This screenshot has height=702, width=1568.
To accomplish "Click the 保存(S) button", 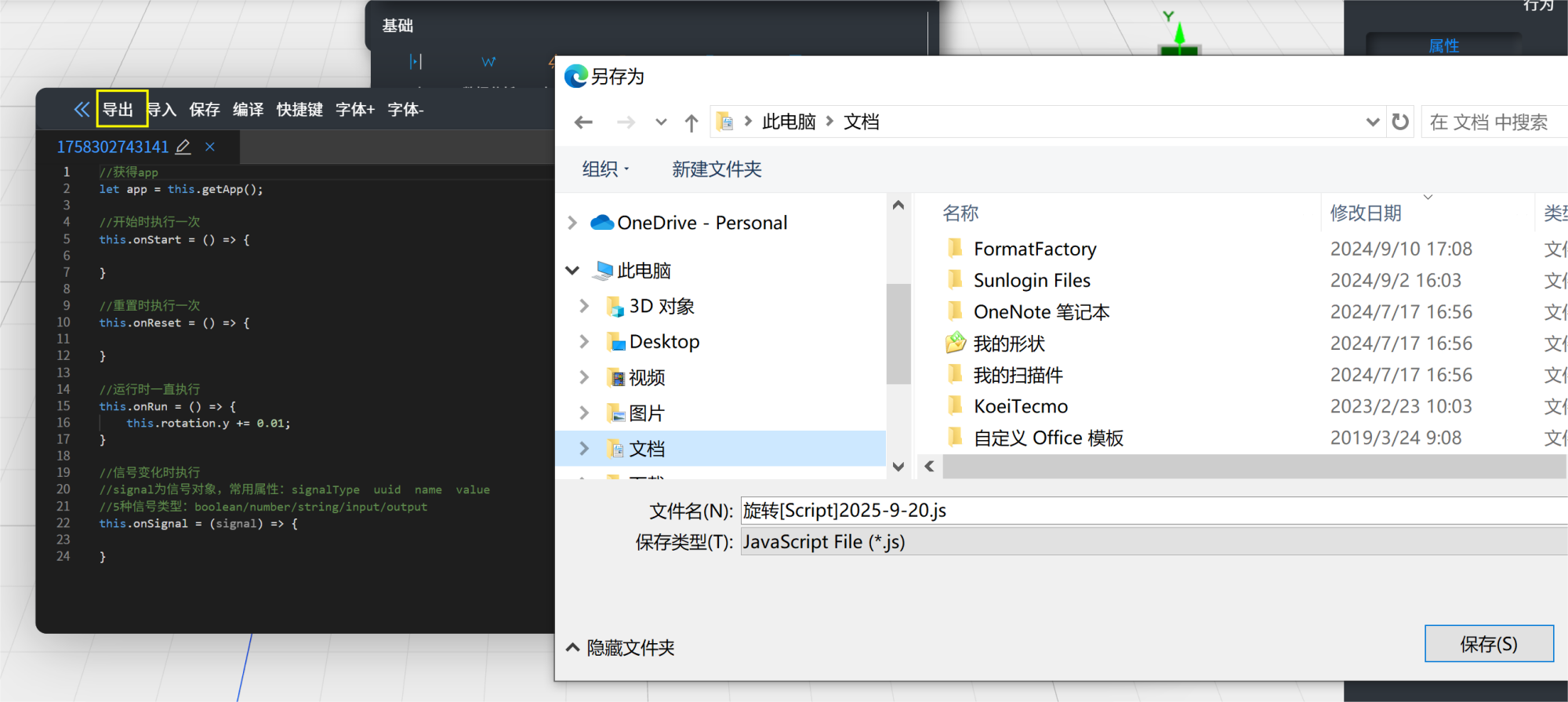I will tap(1488, 644).
